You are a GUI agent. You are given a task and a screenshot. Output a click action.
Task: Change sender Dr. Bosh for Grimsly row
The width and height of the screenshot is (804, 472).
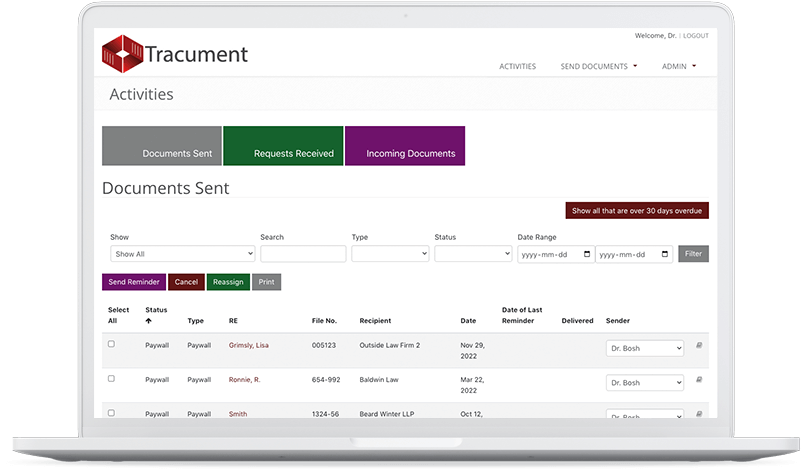pos(645,348)
